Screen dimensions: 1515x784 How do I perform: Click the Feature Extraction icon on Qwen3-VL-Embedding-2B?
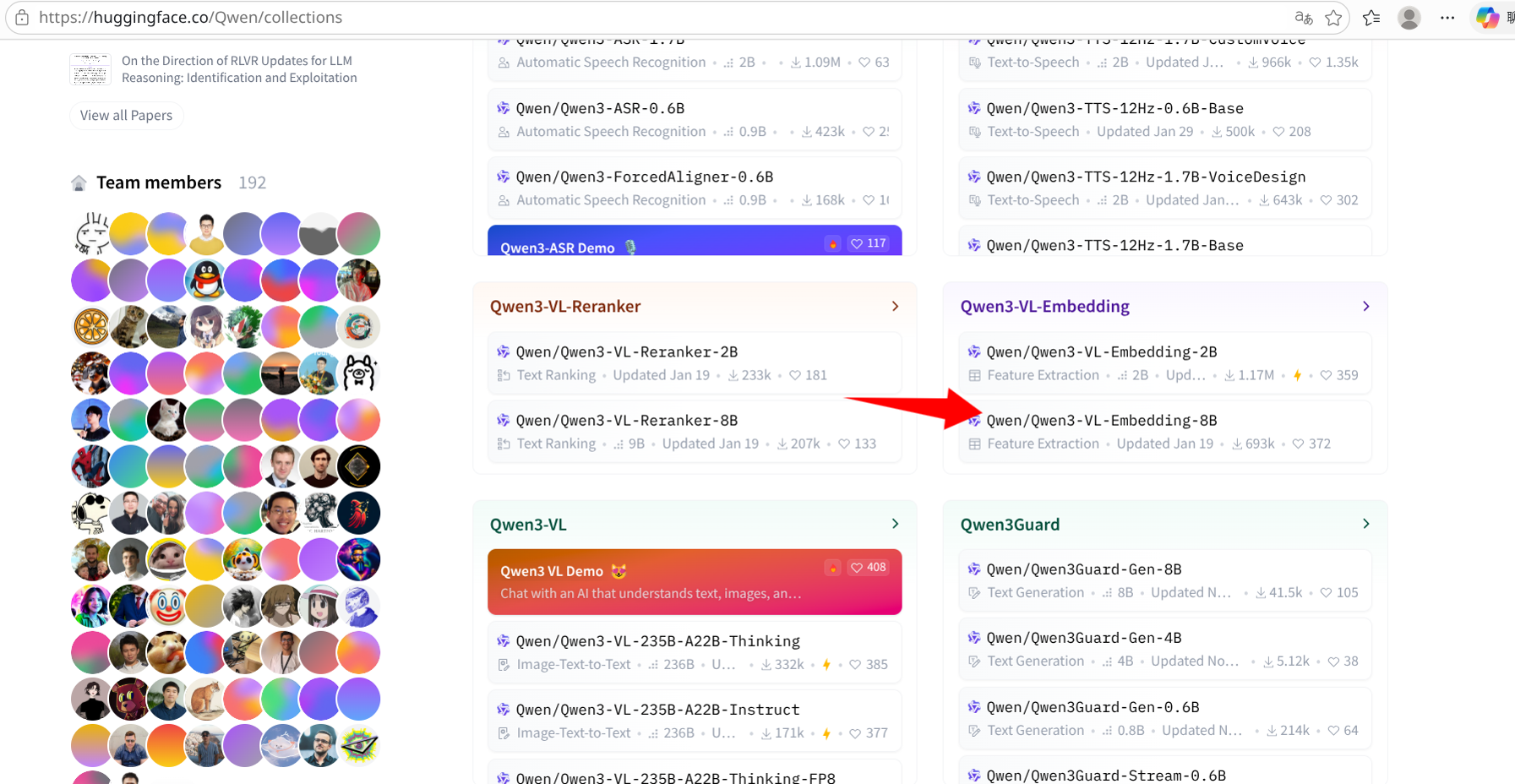[x=974, y=375]
